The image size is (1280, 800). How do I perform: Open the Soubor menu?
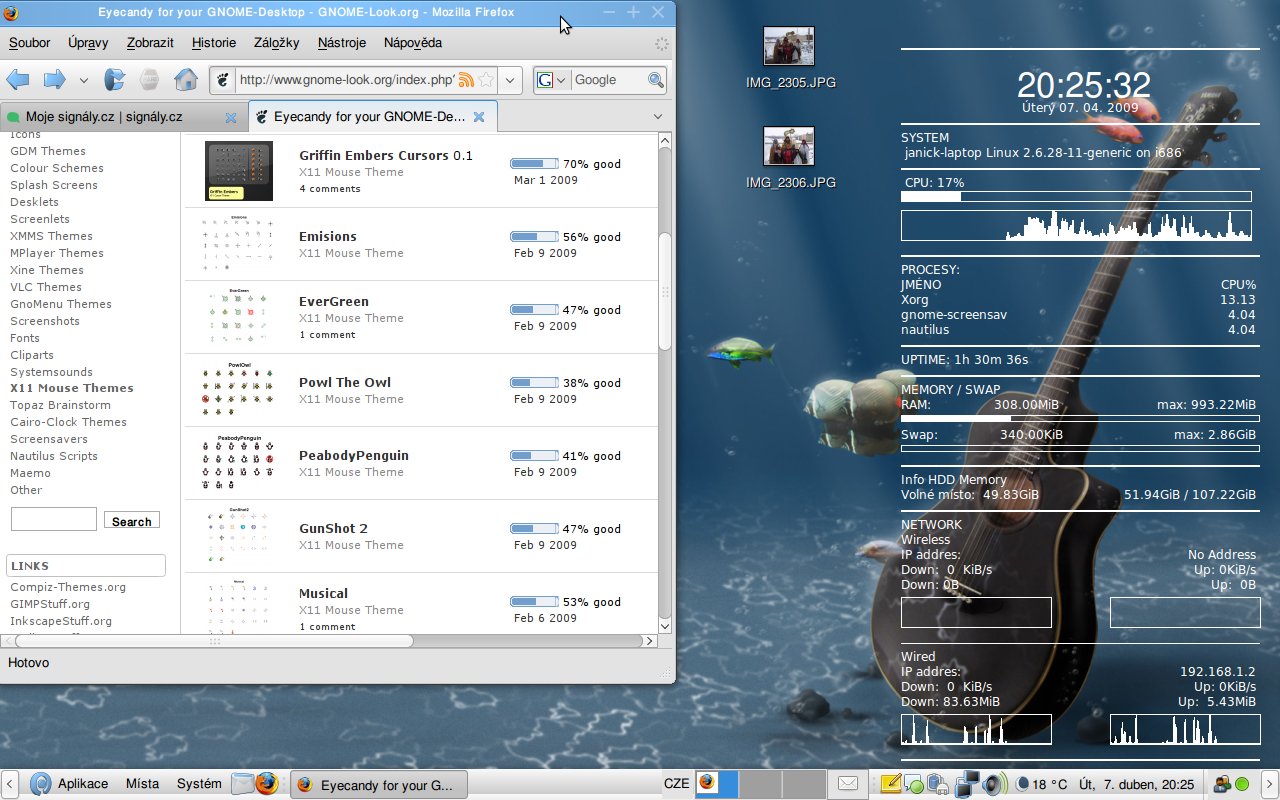tap(29, 43)
